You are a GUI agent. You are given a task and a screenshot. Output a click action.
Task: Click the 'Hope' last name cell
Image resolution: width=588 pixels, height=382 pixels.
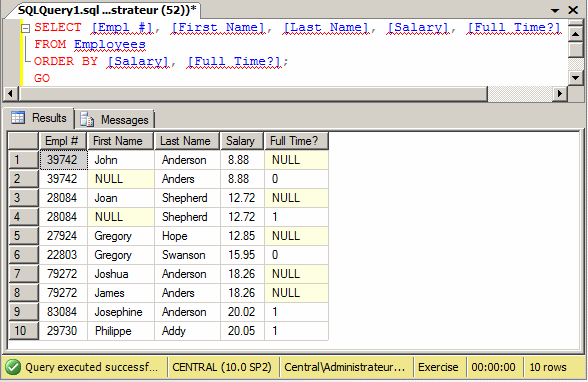click(187, 236)
